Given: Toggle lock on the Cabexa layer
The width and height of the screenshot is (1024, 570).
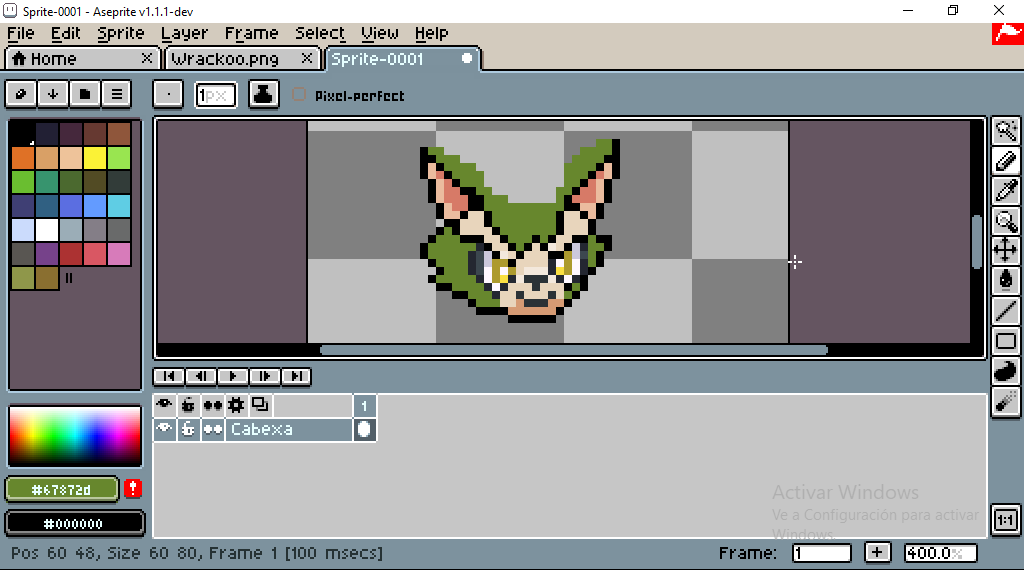Looking at the screenshot, I should [188, 429].
